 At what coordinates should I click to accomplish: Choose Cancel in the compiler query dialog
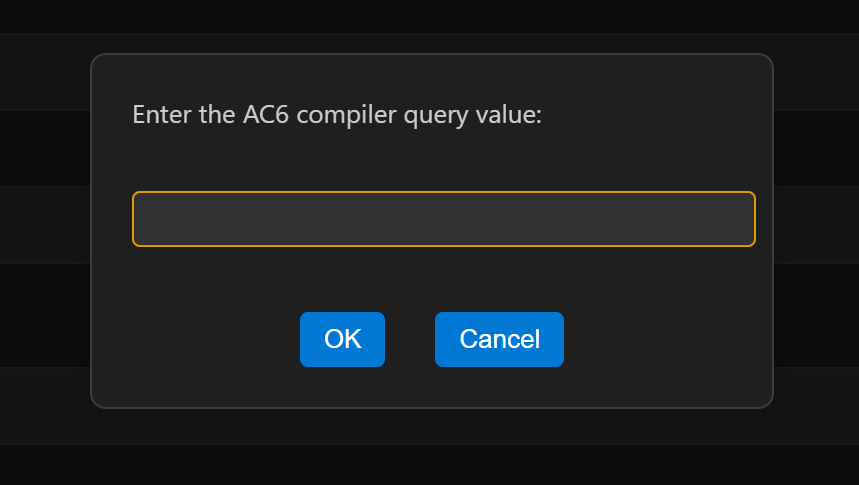[499, 339]
